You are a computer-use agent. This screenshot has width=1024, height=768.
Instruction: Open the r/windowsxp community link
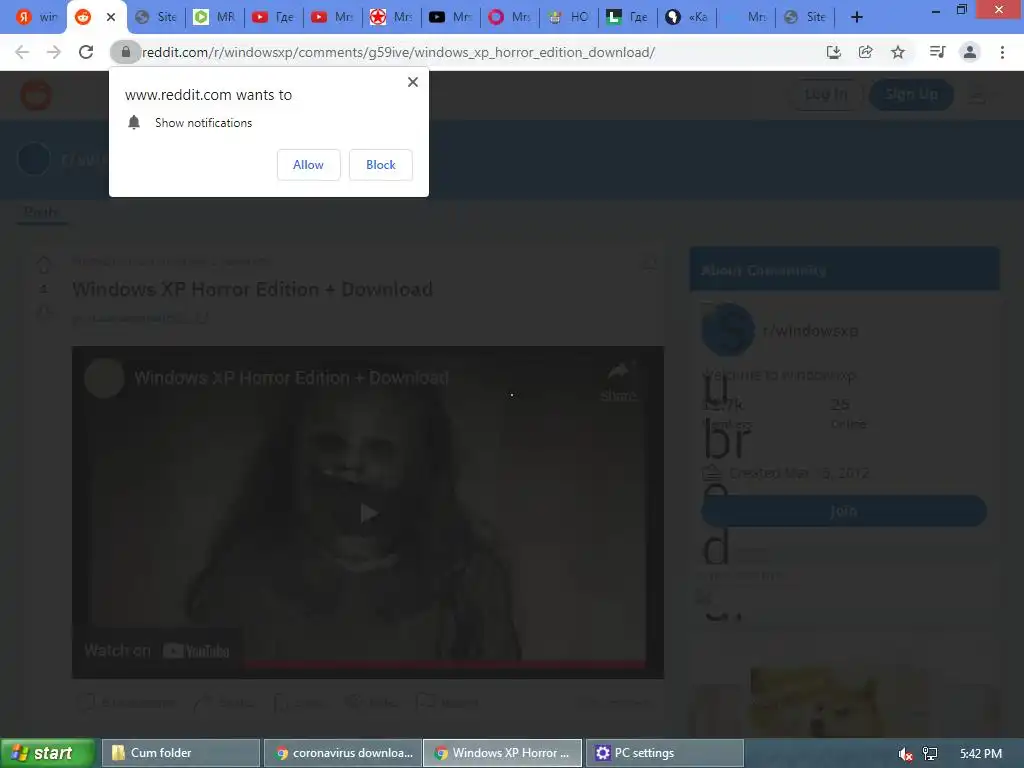[810, 330]
